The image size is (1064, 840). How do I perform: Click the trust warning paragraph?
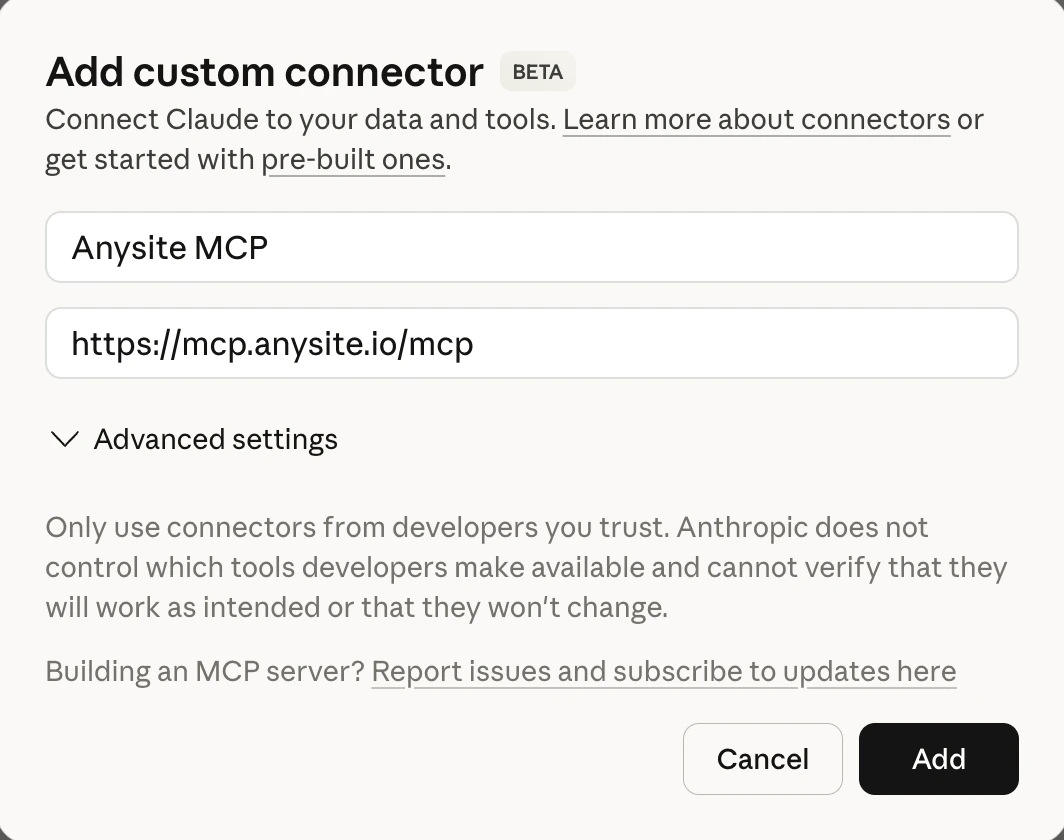(526, 567)
